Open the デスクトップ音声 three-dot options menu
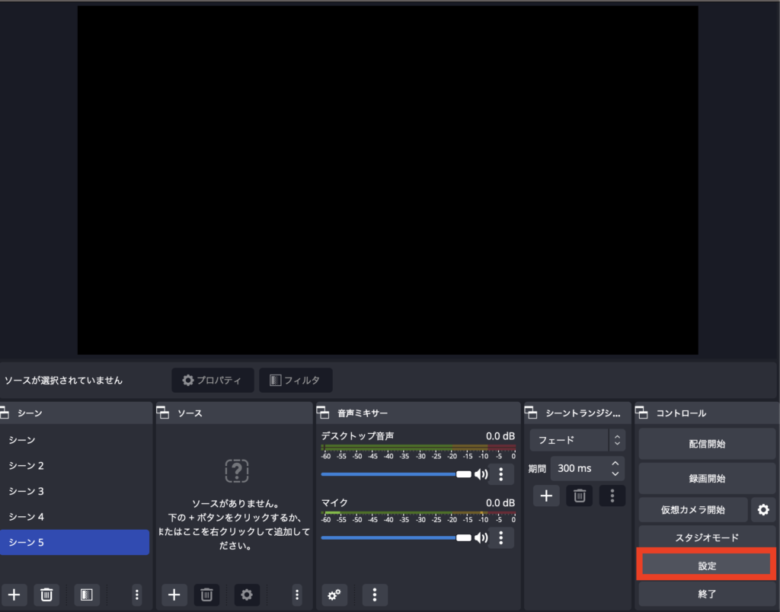The width and height of the screenshot is (780, 612). pyautogui.click(x=501, y=474)
